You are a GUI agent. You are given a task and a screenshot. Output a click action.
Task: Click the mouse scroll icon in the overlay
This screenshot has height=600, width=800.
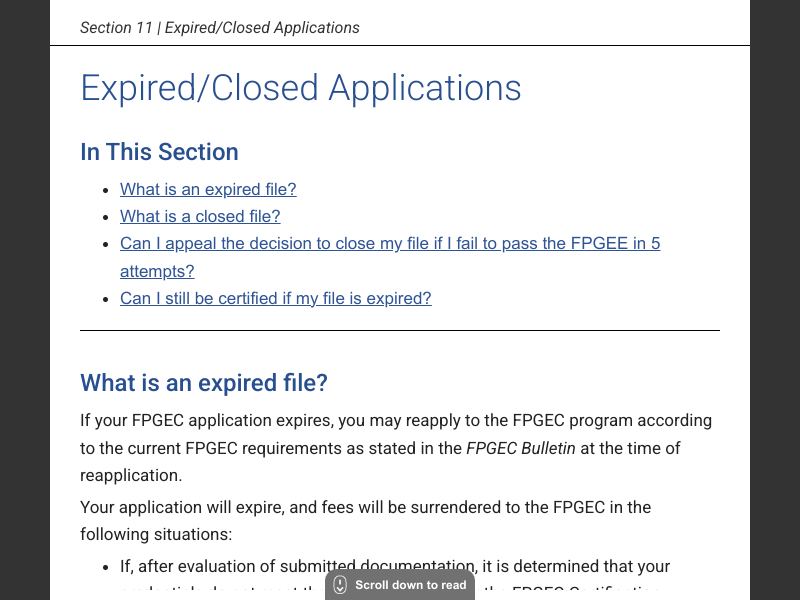click(340, 585)
